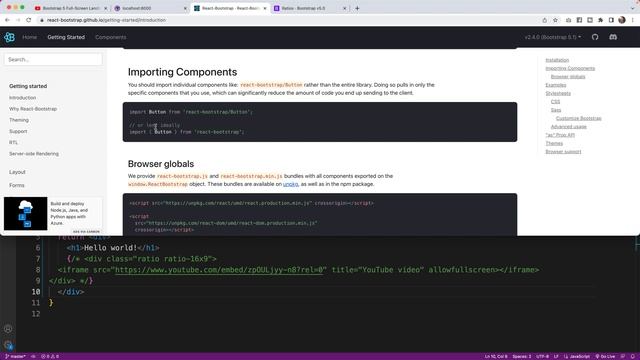The width and height of the screenshot is (640, 360).
Task: Open the GitHub repository icon in navbar
Action: pyautogui.click(x=595, y=37)
